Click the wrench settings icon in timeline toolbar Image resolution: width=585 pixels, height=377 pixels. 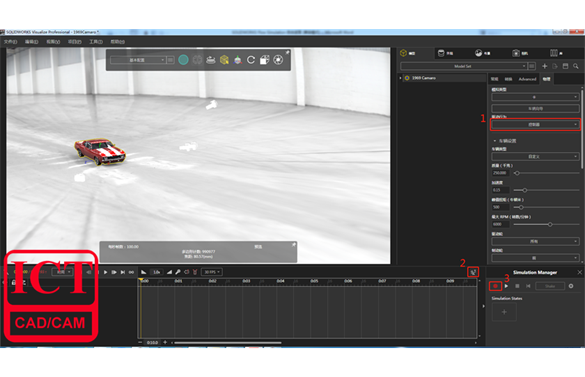point(178,272)
